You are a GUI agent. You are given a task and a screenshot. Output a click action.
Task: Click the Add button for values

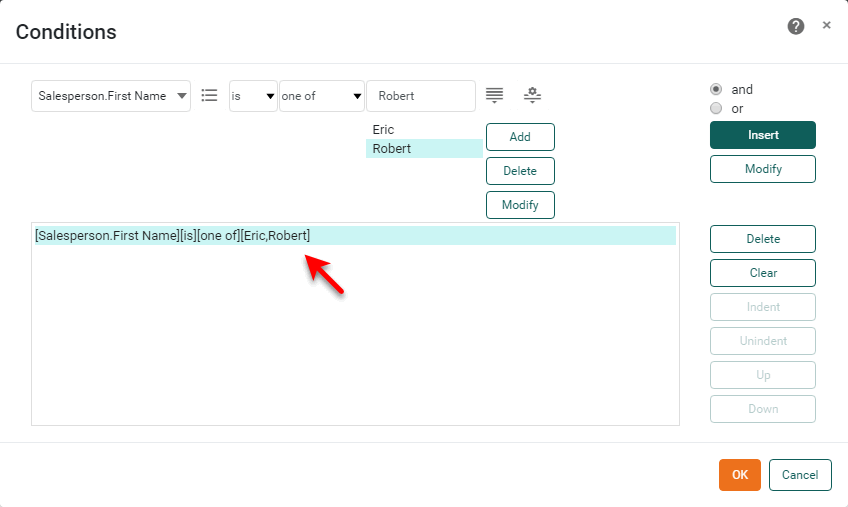[520, 137]
